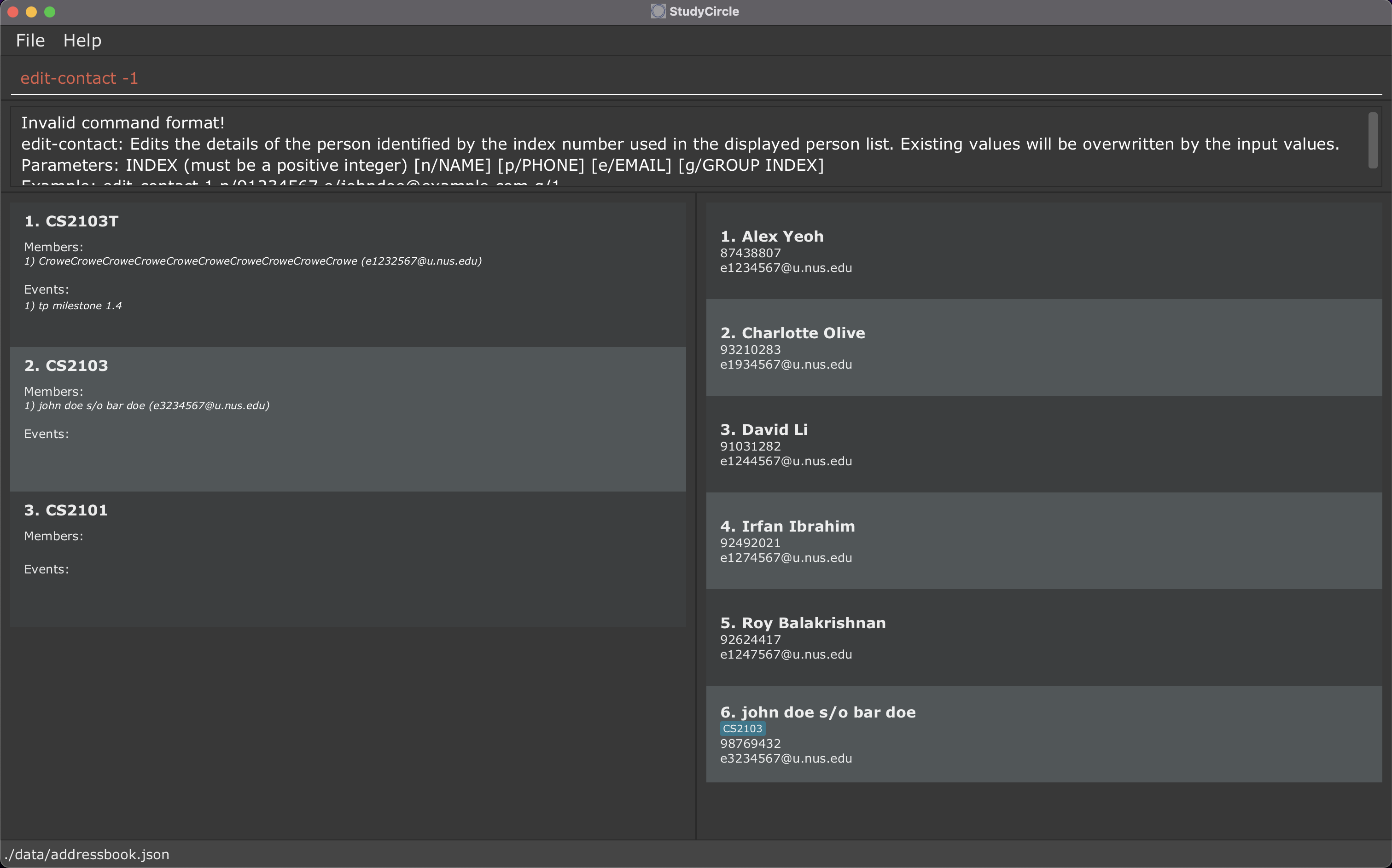1392x868 pixels.
Task: Click the green maximize window button
Action: [50, 12]
